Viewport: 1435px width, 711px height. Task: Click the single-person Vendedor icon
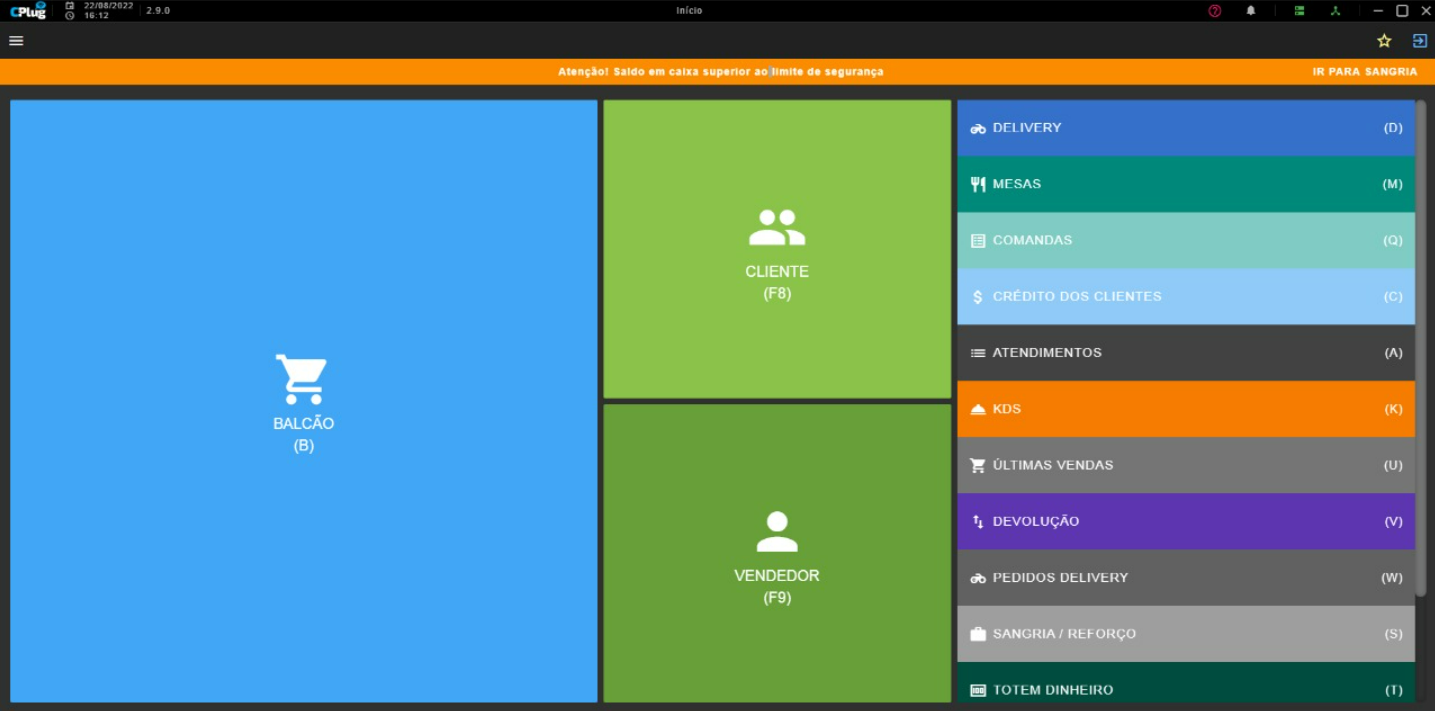pyautogui.click(x=777, y=532)
